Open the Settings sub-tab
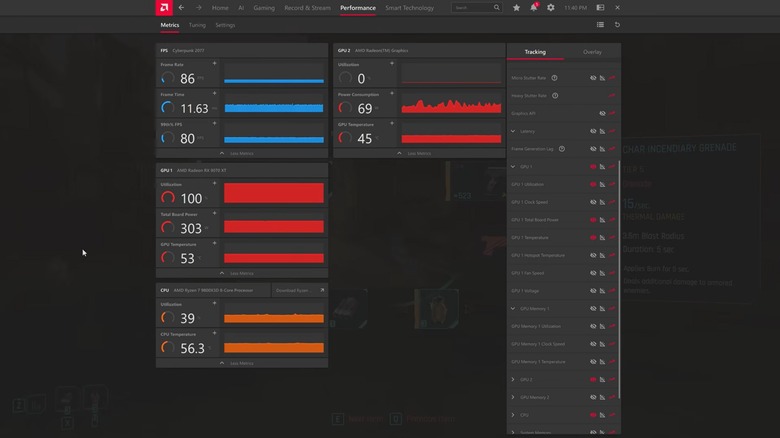Viewport: 780px width, 438px height. tap(225, 25)
